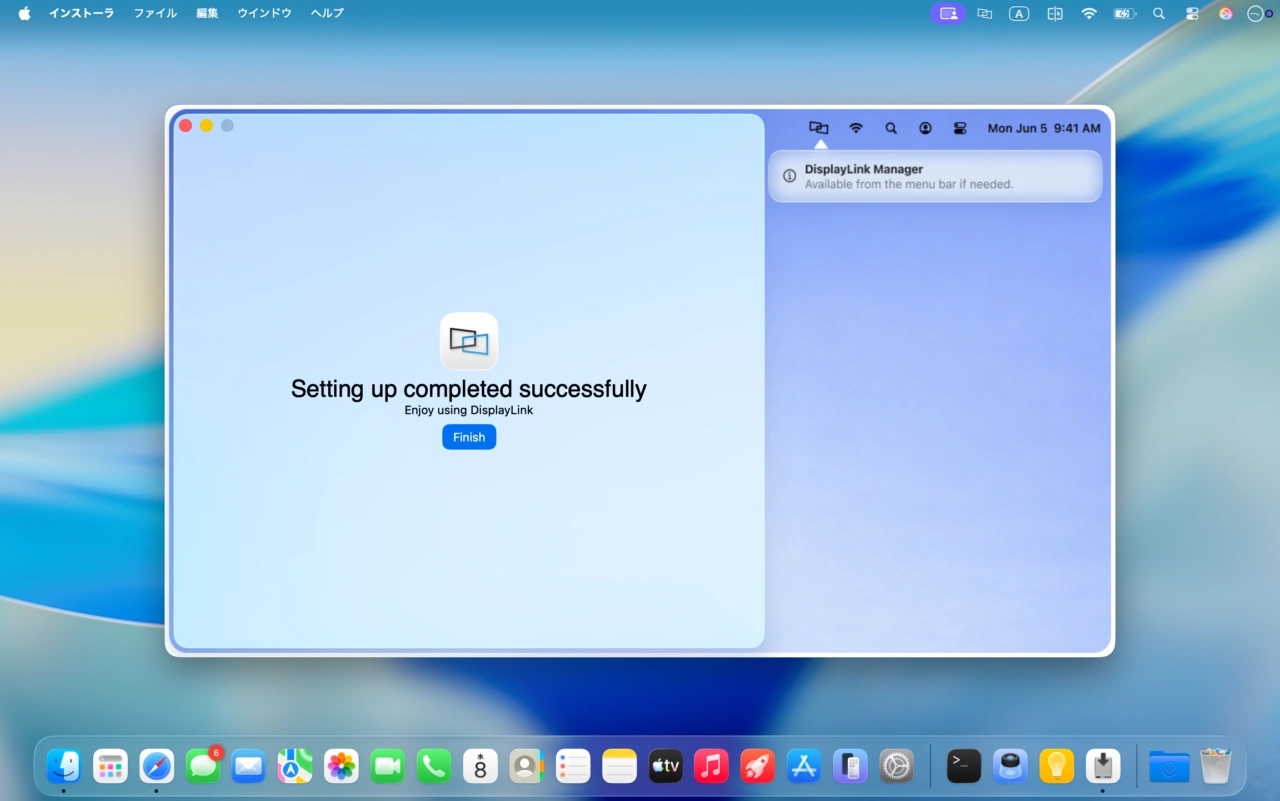The image size is (1280, 801).
Task: Open Terminal from the Dock
Action: [963, 765]
